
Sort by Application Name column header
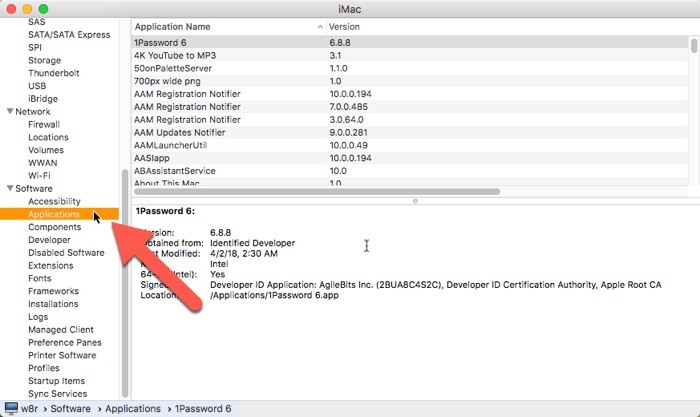pyautogui.click(x=229, y=27)
